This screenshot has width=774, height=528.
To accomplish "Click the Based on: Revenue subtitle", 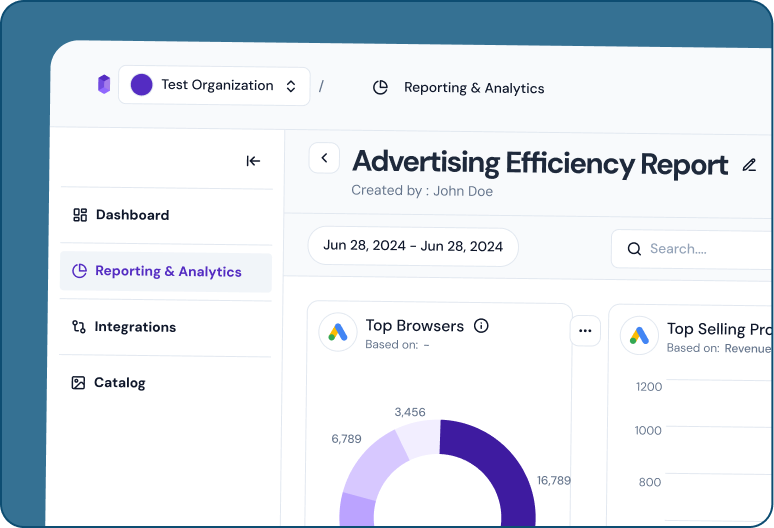I will point(720,348).
